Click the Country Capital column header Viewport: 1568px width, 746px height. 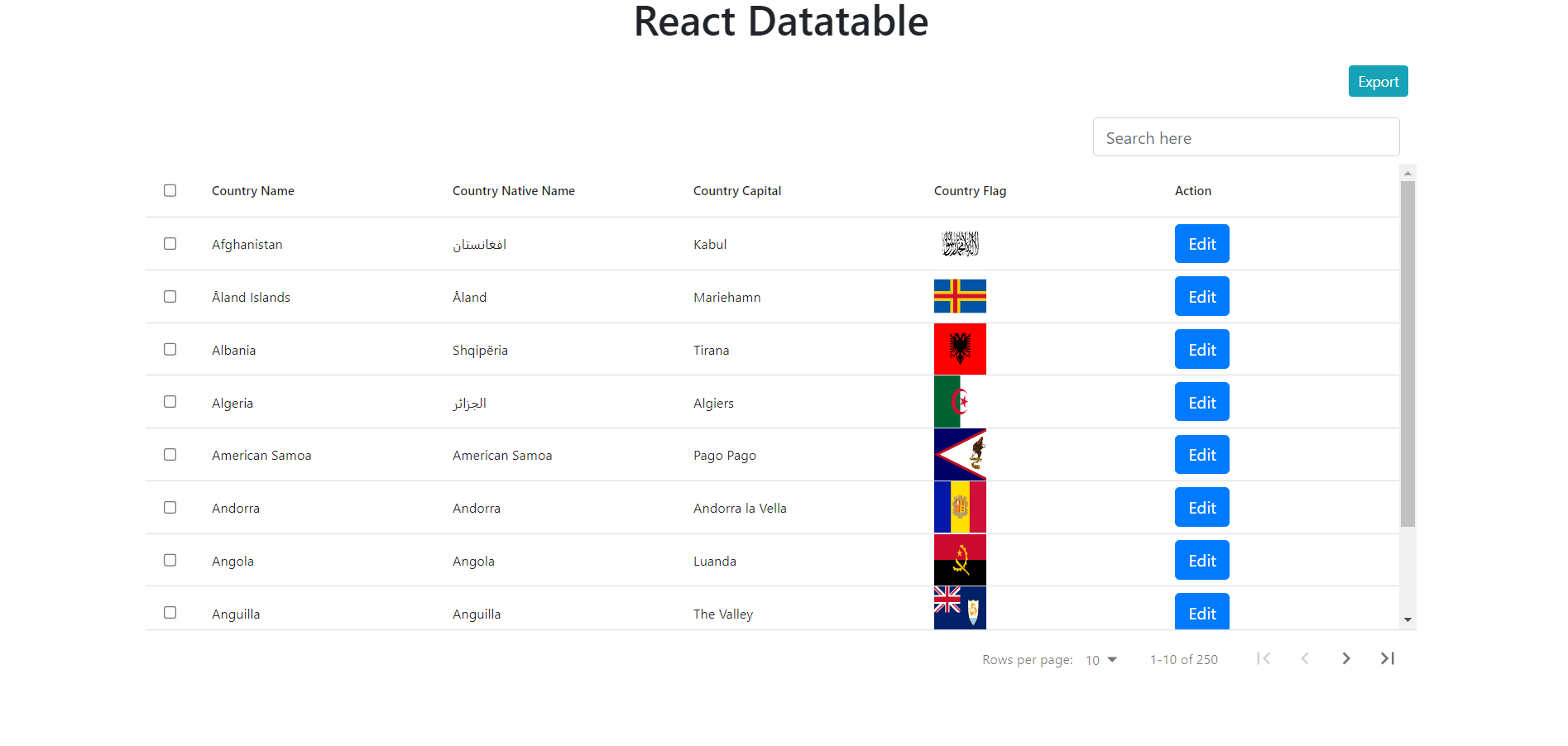point(736,190)
